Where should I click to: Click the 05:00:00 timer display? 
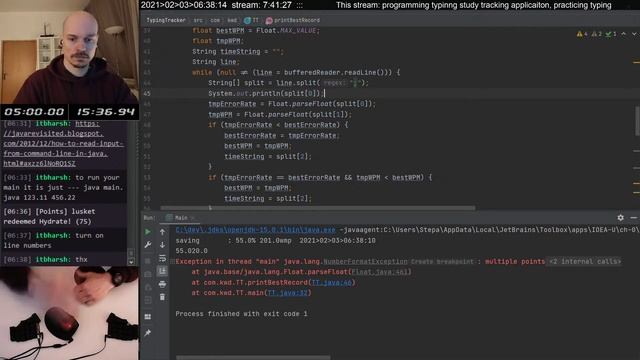pos(34,112)
